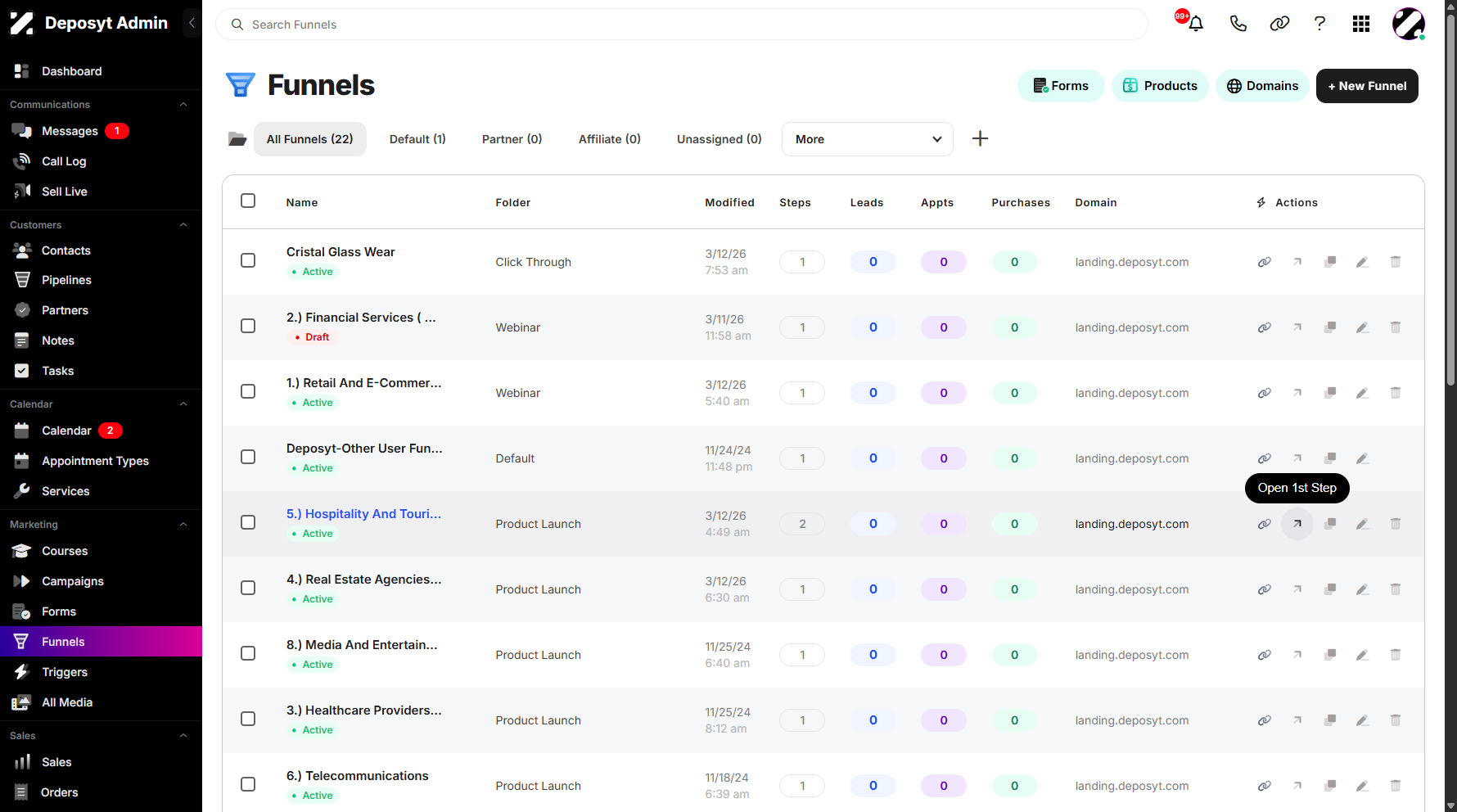1457x812 pixels.
Task: Select the Telecommunications row checkbox
Action: point(248,784)
